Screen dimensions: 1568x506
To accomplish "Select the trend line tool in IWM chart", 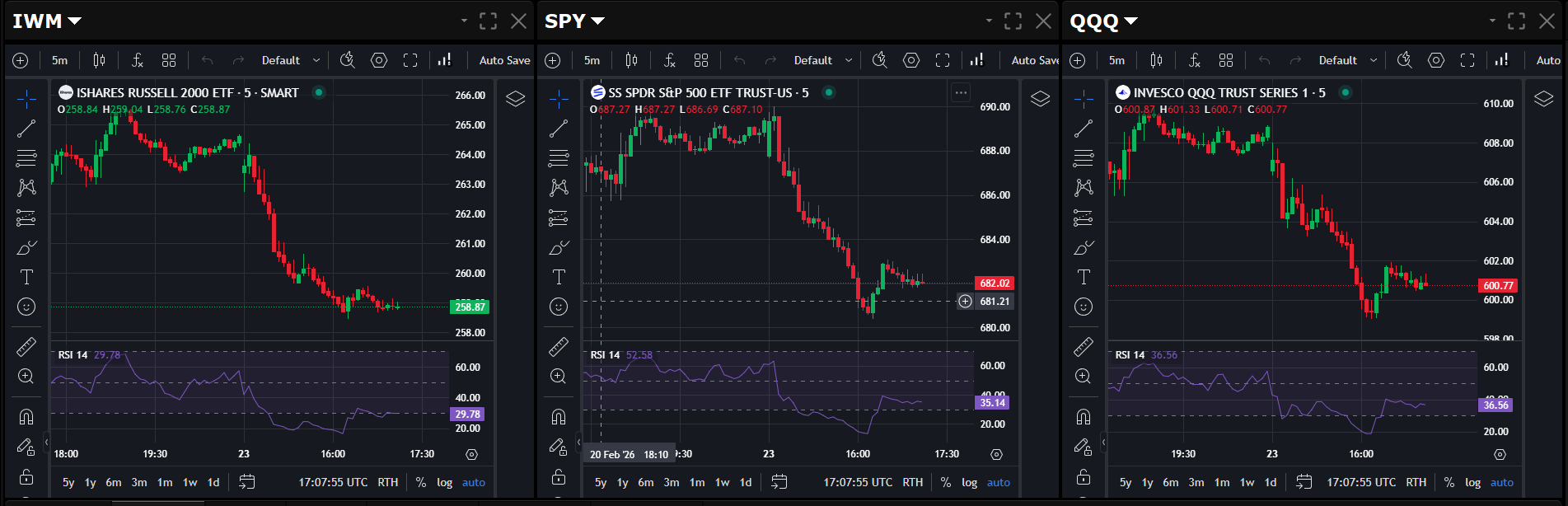I will pos(26,128).
